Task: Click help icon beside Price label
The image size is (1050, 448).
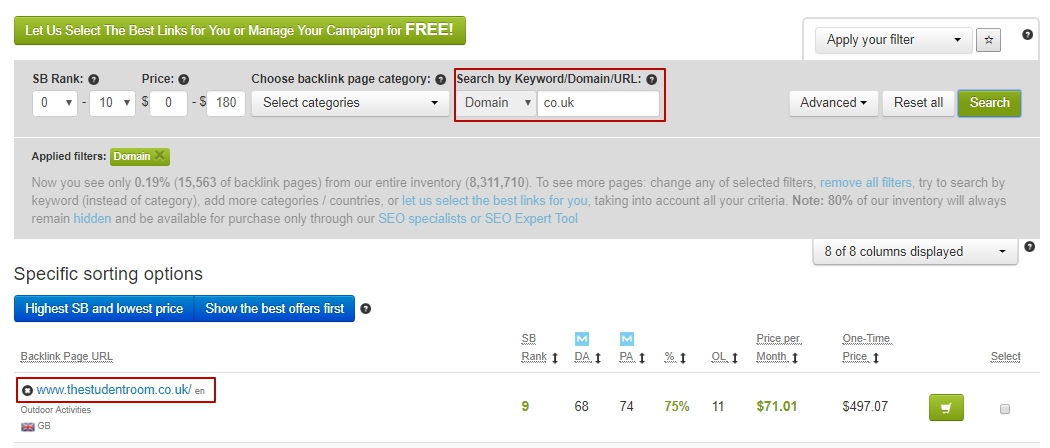Action: tap(183, 79)
